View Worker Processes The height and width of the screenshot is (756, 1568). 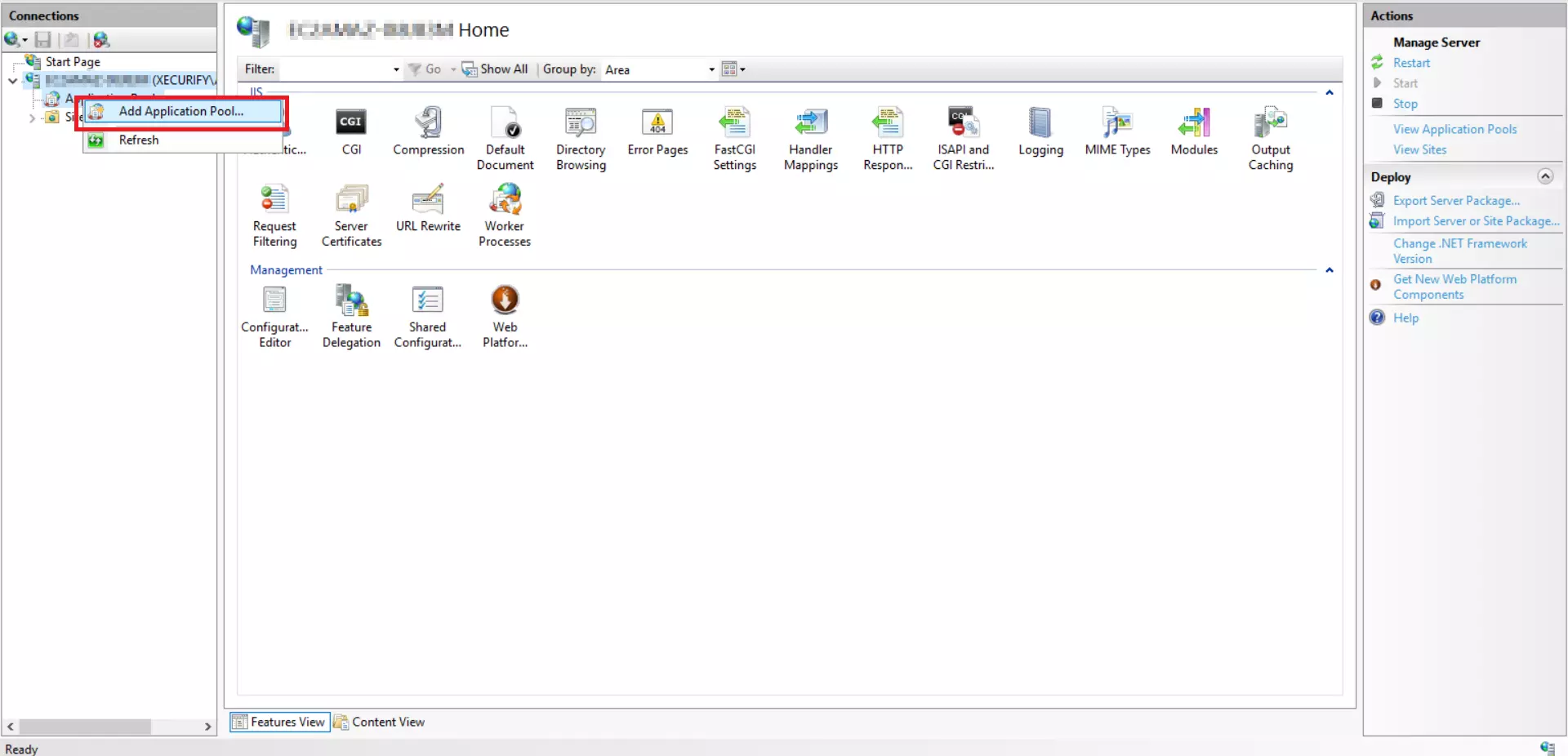pyautogui.click(x=504, y=212)
